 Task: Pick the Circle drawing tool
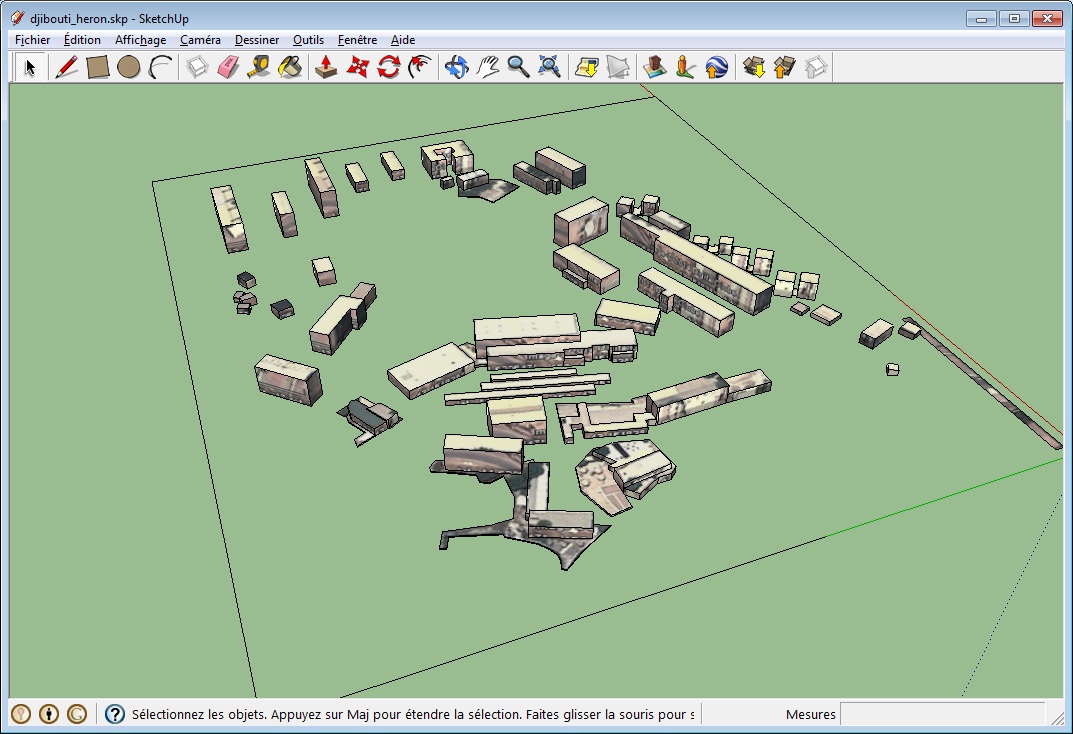(x=129, y=67)
